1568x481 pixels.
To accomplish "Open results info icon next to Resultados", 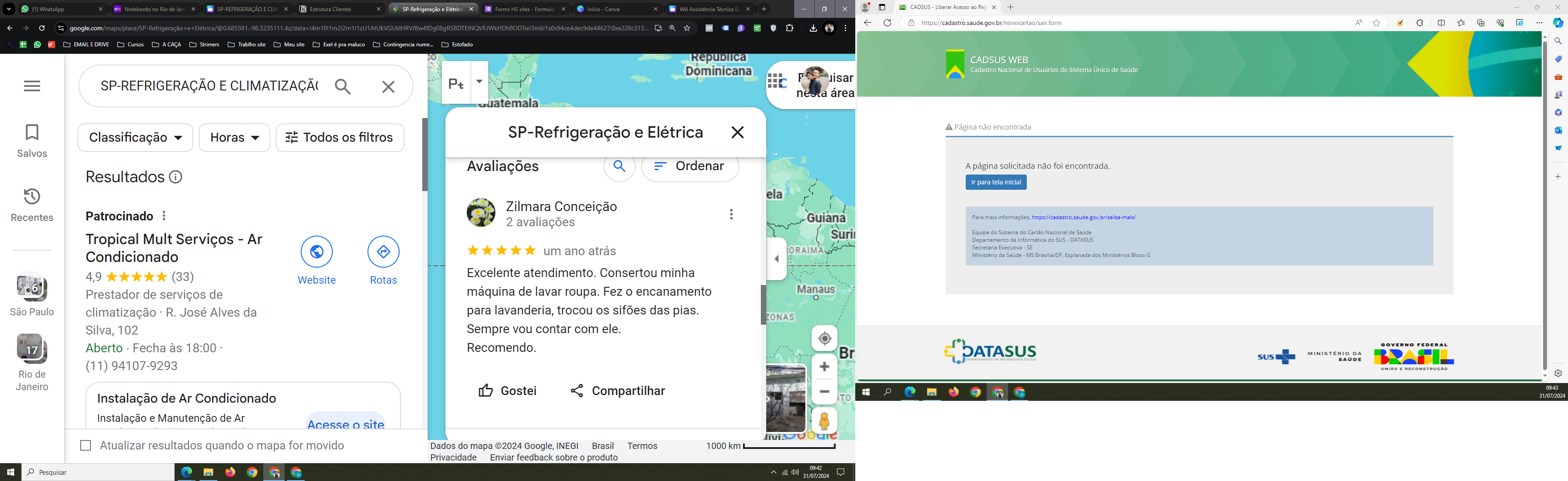I will pos(176,177).
